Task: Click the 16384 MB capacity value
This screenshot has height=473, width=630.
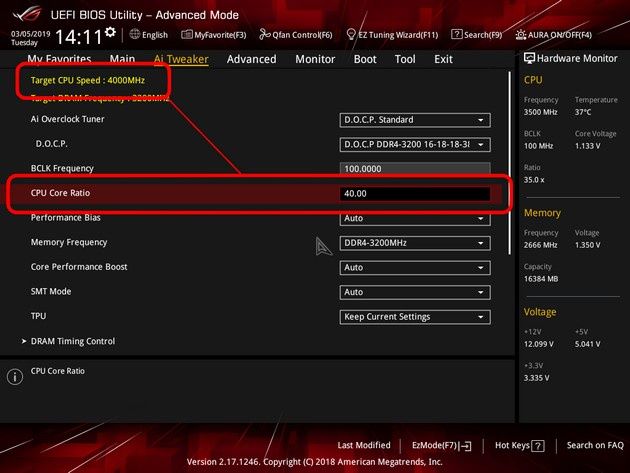Action: [541, 279]
